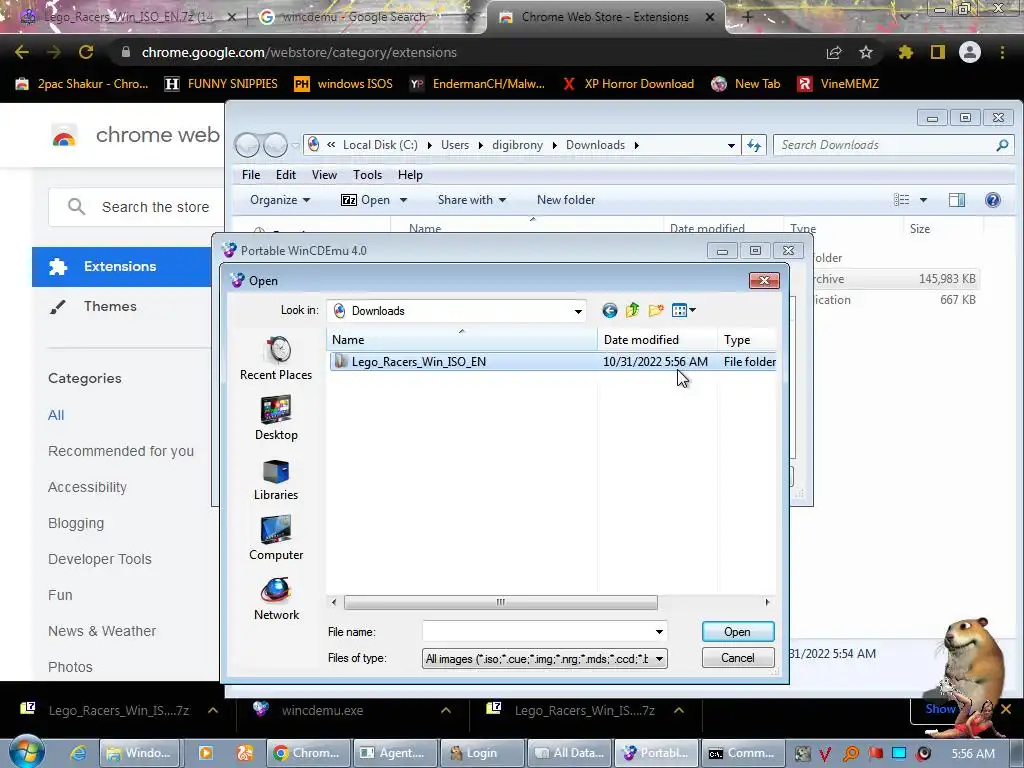This screenshot has width=1024, height=768.
Task: Open Chrome side panel icon
Action: [x=938, y=52]
